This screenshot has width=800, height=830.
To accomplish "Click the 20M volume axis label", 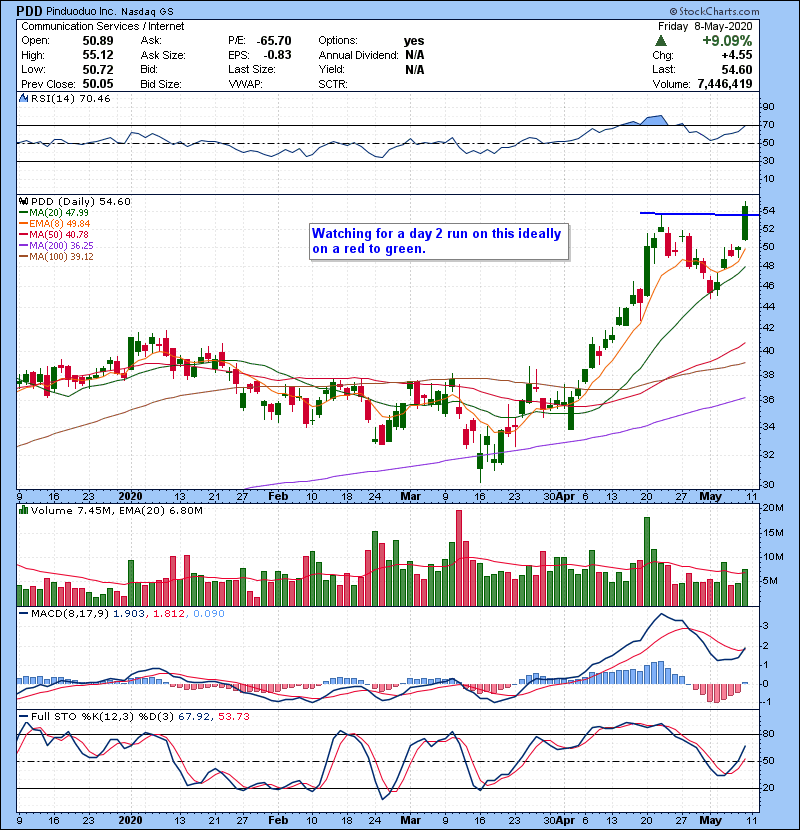I will [772, 508].
